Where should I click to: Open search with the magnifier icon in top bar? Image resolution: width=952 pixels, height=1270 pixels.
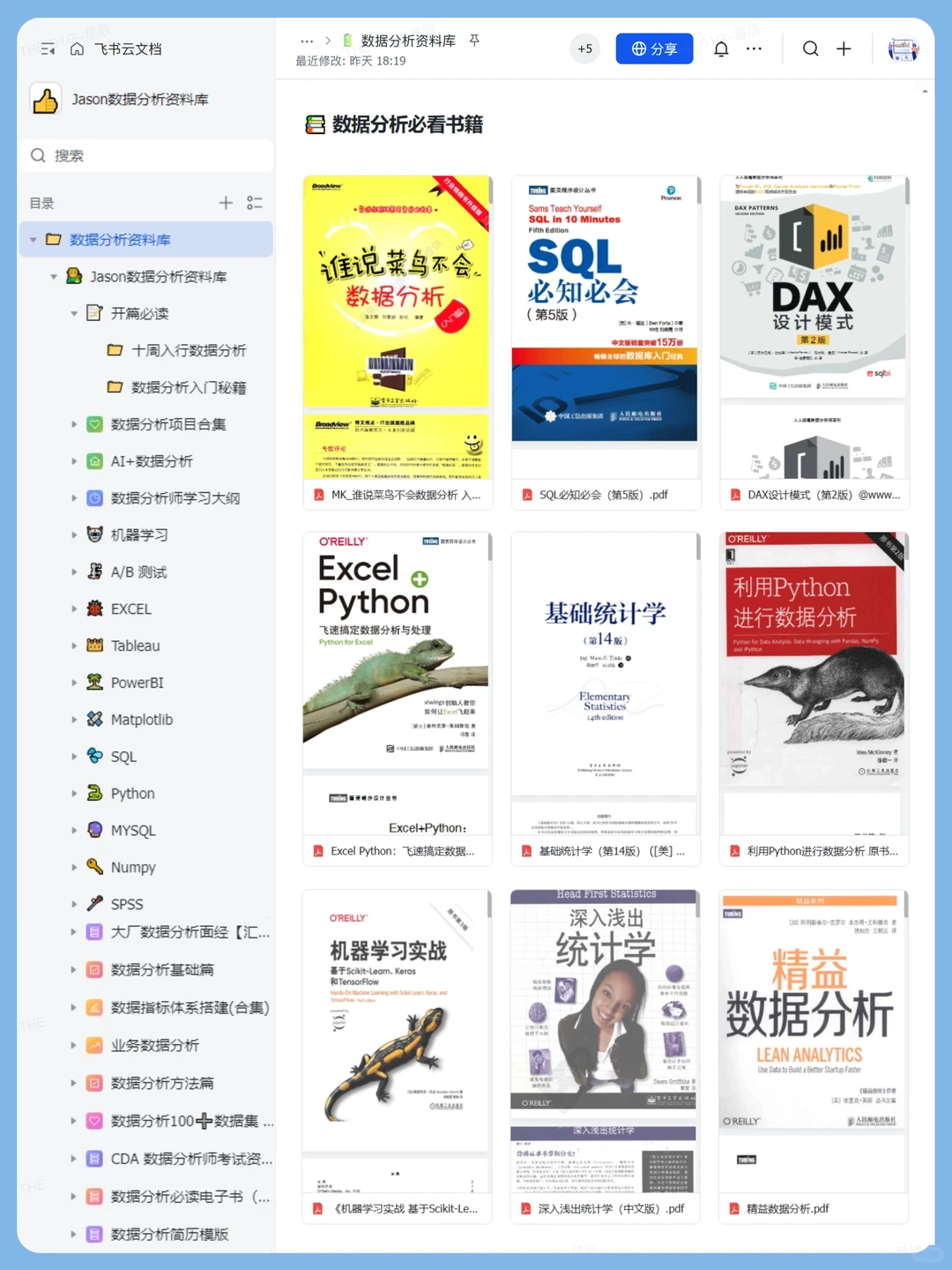(811, 49)
